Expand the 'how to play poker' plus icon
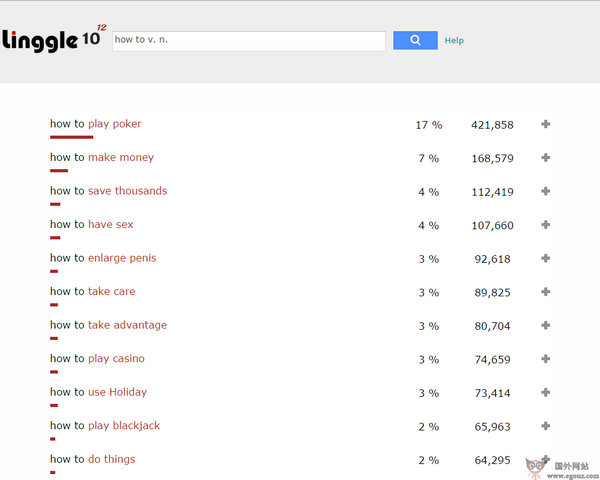Viewport: 600px width, 480px height. [545, 124]
